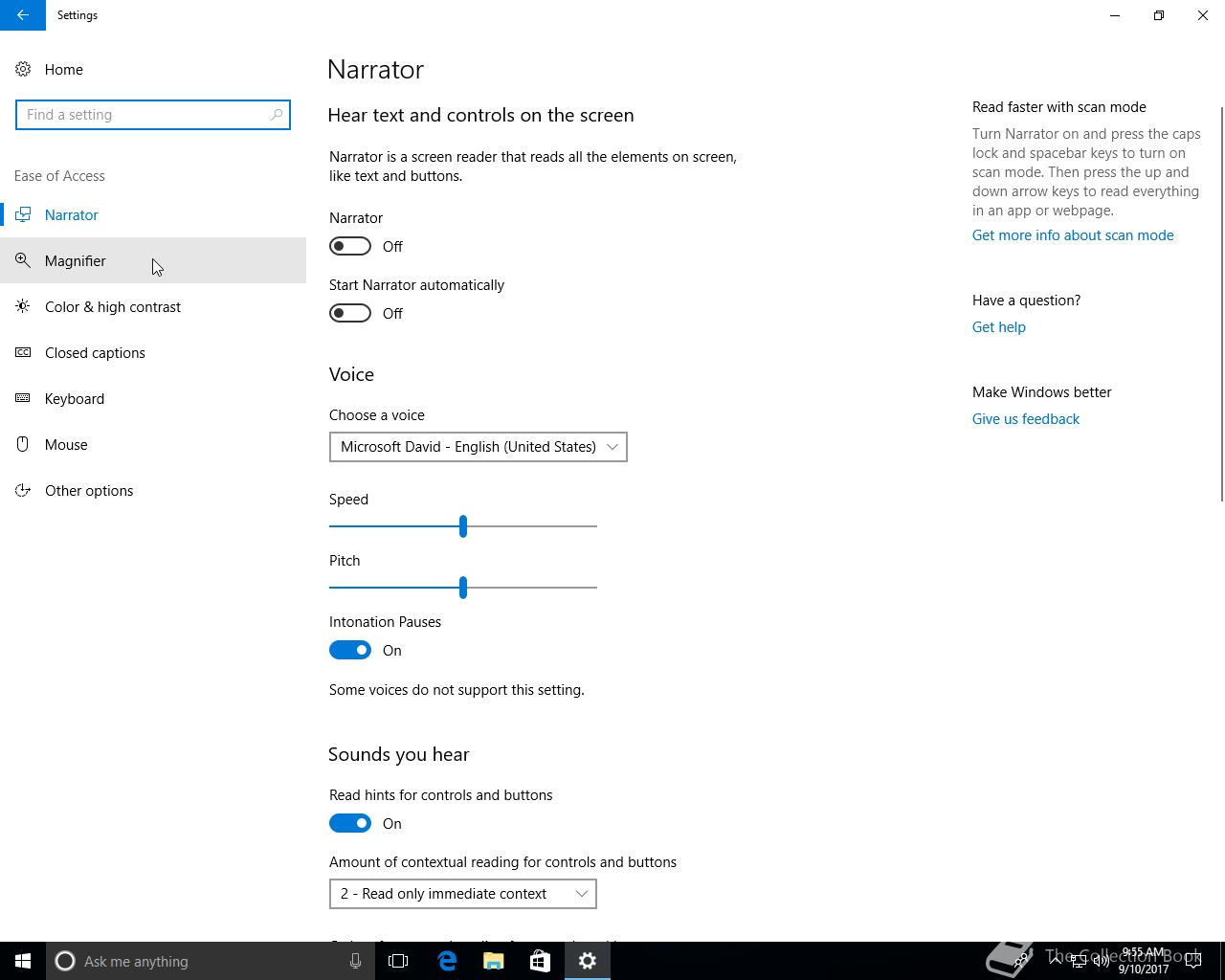Screen dimensions: 1225x980
Task: Click the 'Voice' section heading
Action: click(351, 374)
